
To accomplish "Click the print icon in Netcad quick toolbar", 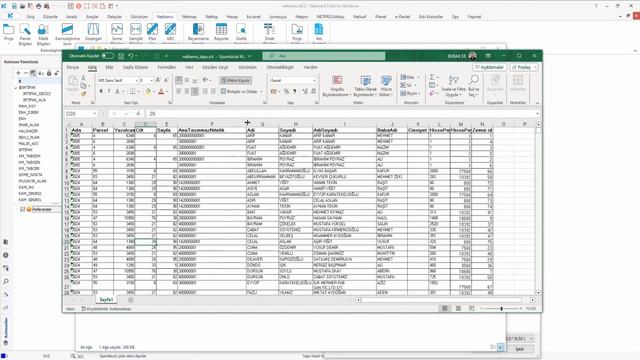I will 38,6.
